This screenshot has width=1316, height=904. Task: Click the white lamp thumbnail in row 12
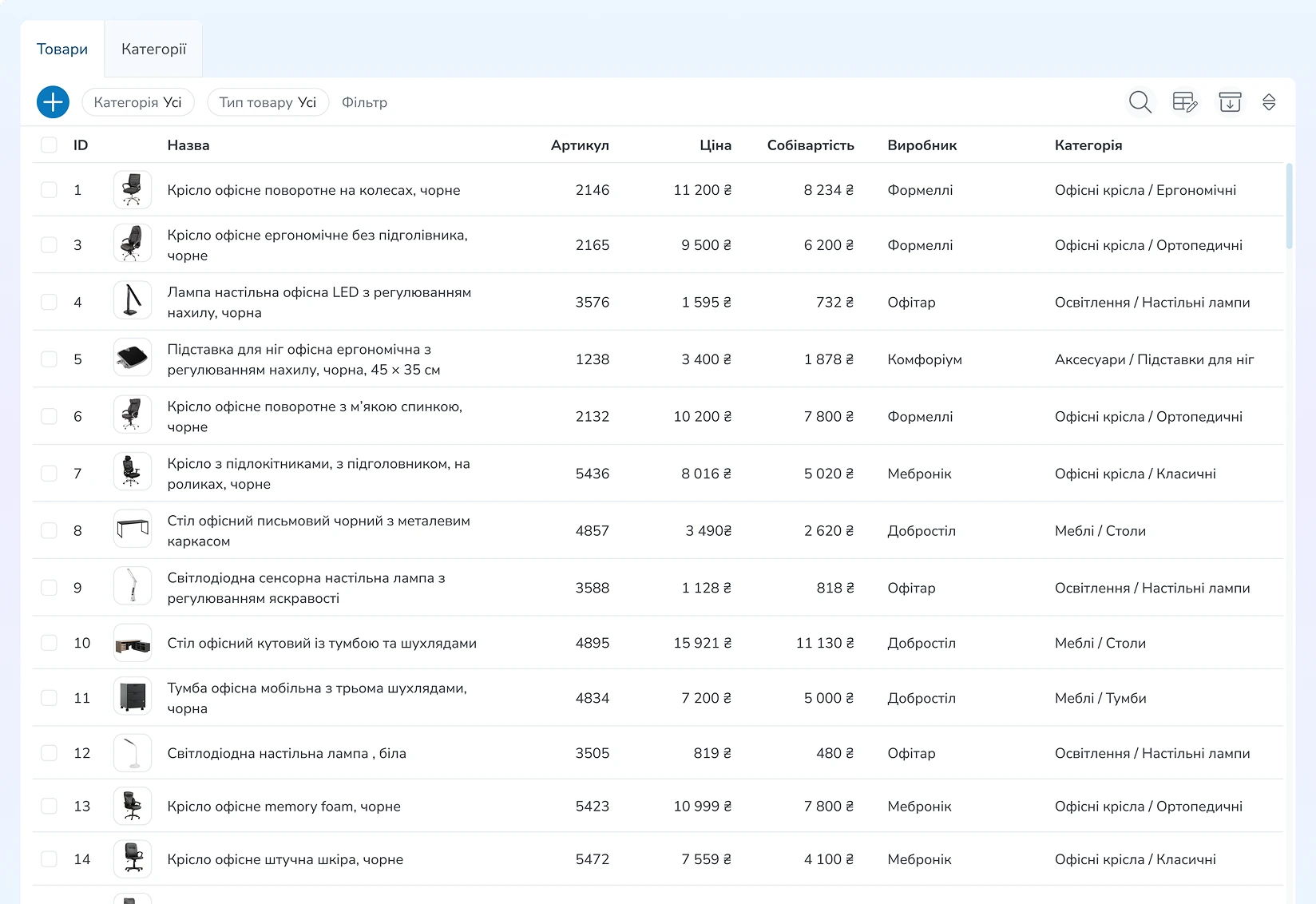pos(133,753)
